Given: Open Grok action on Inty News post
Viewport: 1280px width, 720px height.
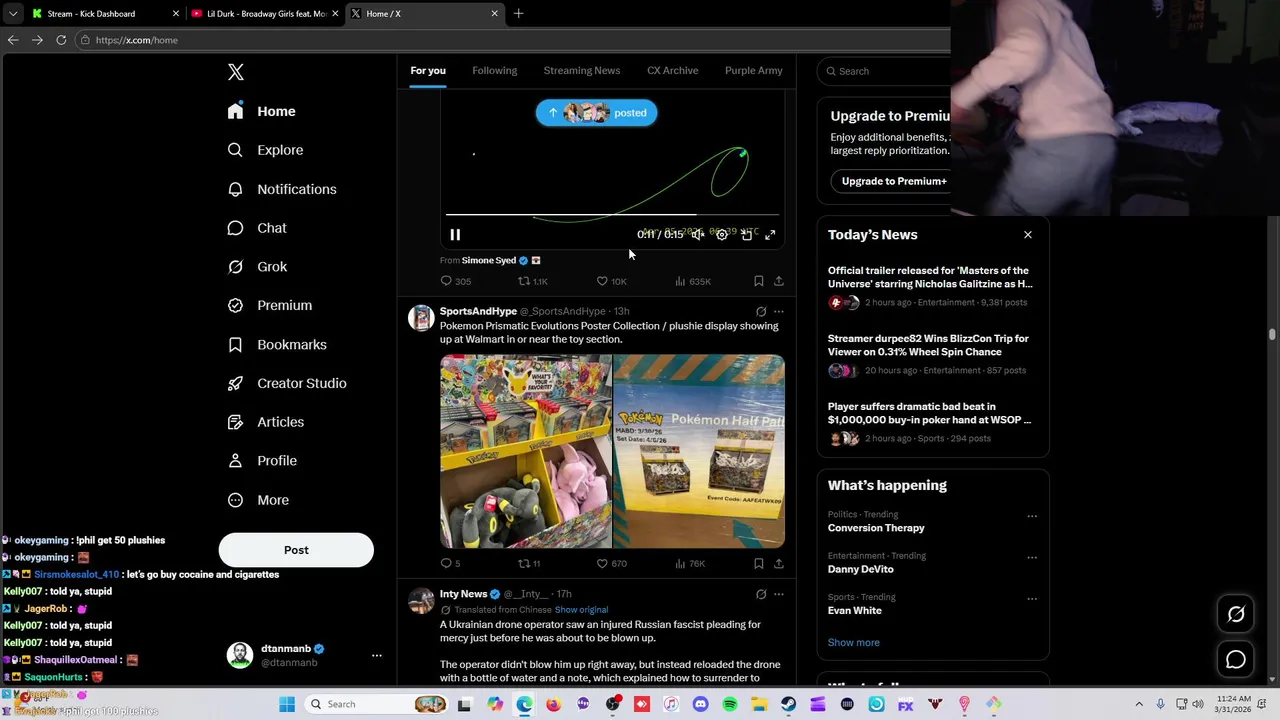Looking at the screenshot, I should [x=761, y=594].
